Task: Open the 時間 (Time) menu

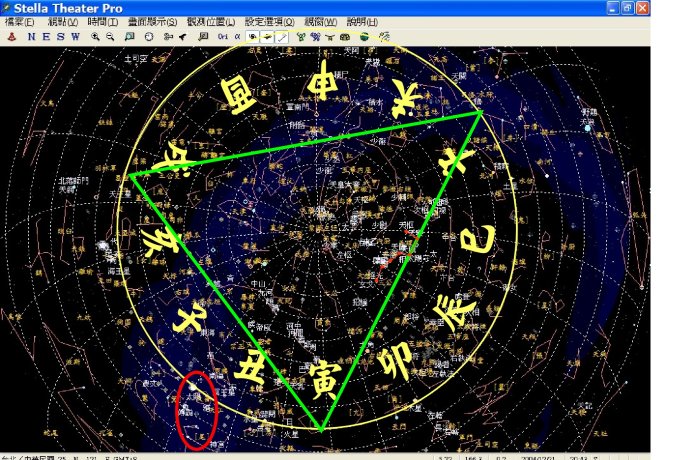Action: click(x=102, y=22)
